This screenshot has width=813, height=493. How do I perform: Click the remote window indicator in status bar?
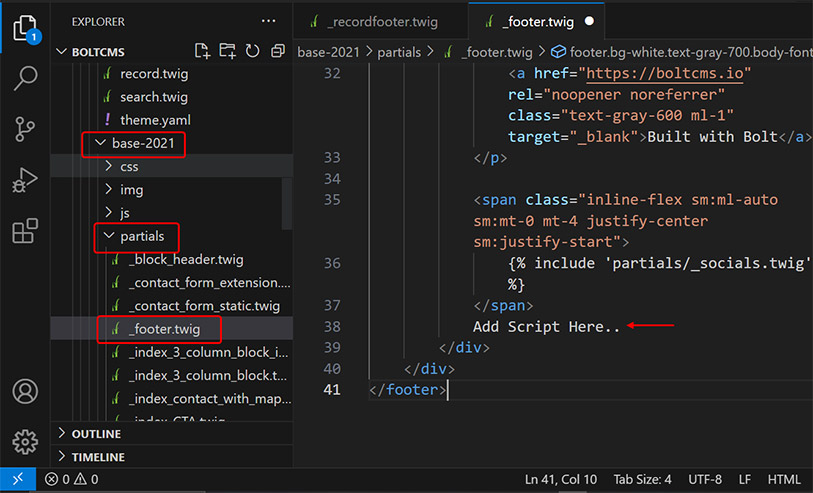18,479
